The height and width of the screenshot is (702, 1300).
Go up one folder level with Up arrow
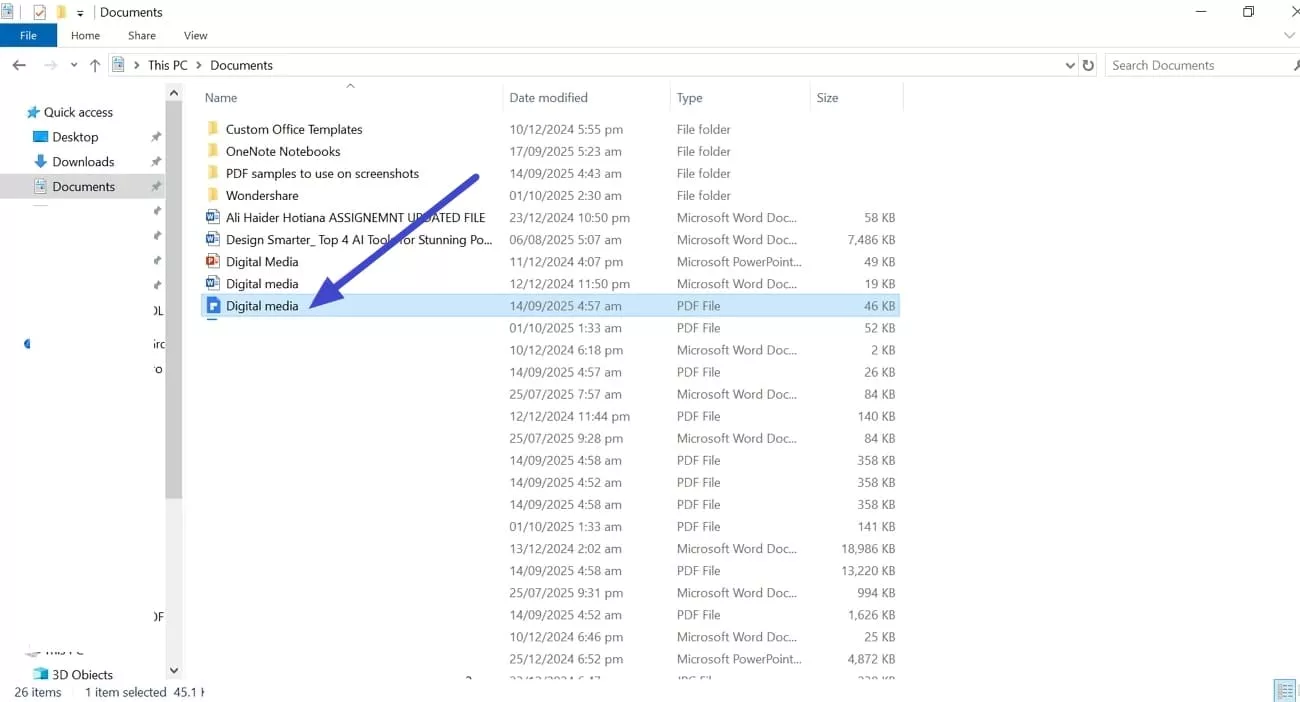(95, 65)
